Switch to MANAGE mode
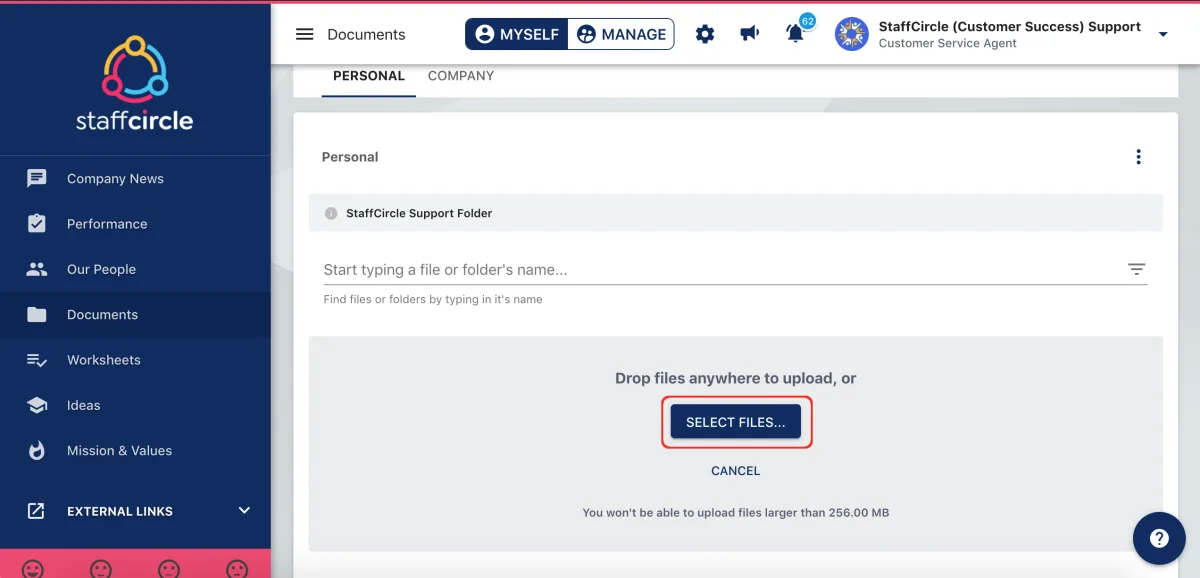Image resolution: width=1200 pixels, height=578 pixels. click(x=621, y=34)
